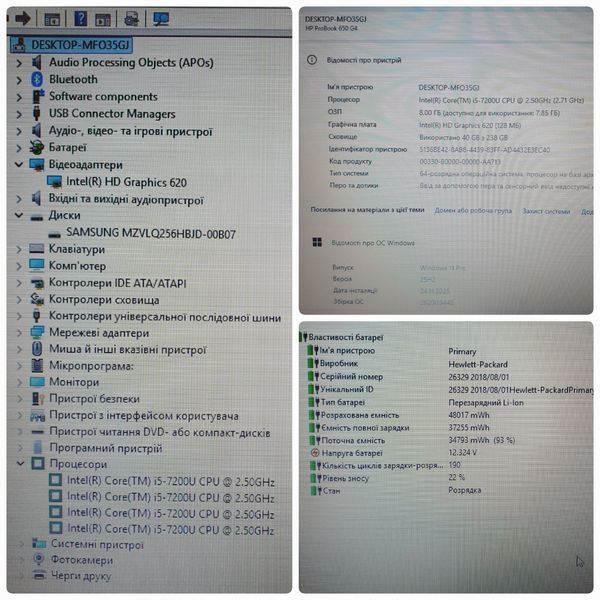The width and height of the screenshot is (600, 600).
Task: Click the network icon beside Мережеві адаптери
Action: coord(37,332)
